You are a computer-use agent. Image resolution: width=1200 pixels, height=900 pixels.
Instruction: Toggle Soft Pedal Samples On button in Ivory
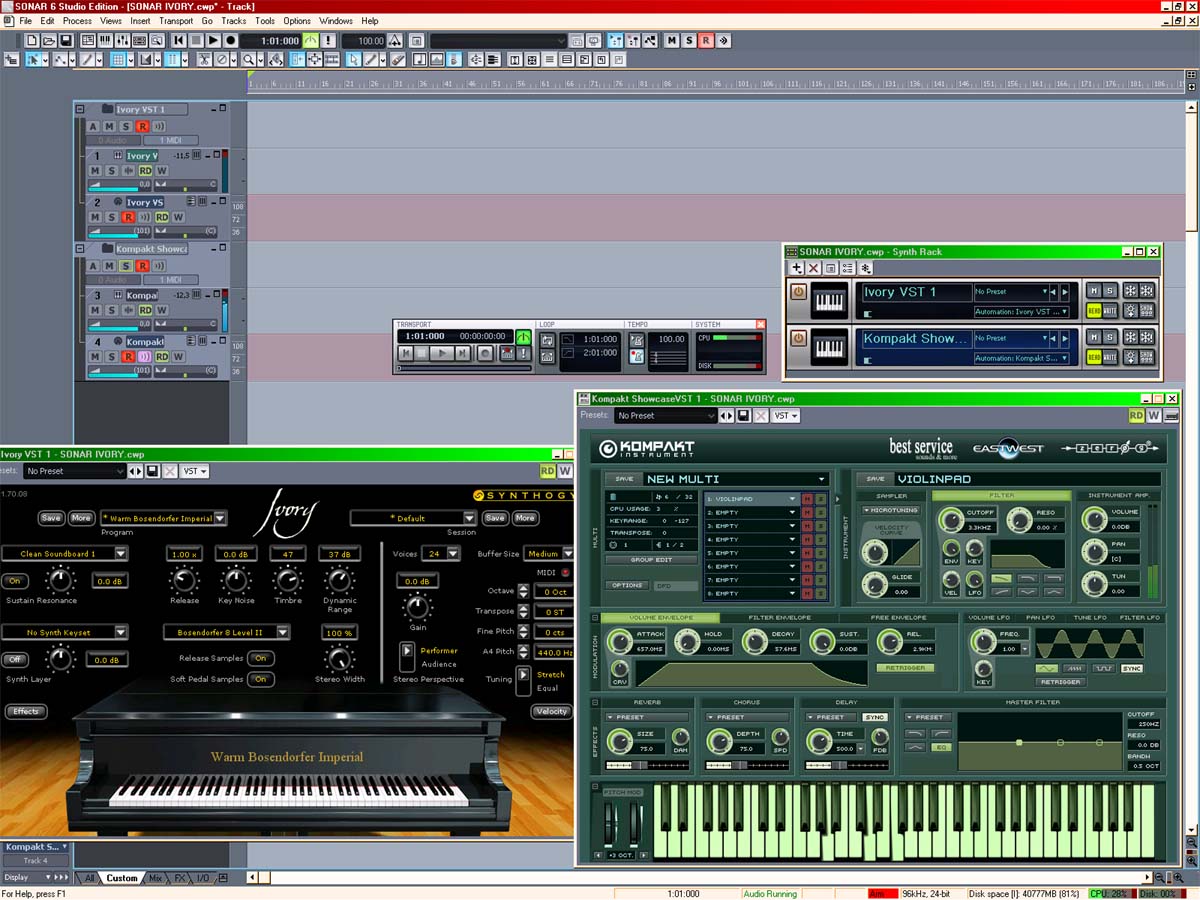click(x=261, y=679)
